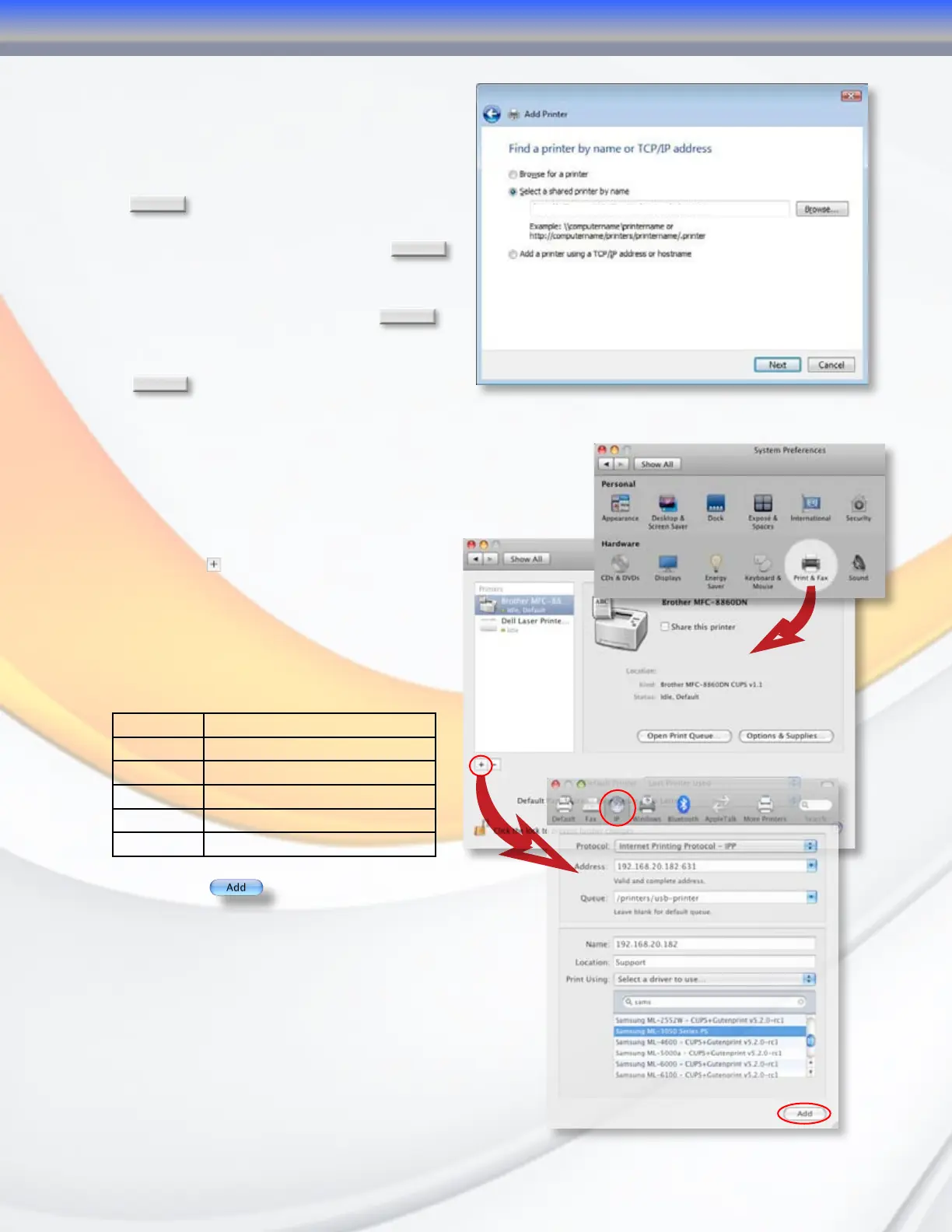952x1232 pixels.
Task: Select the Fax toolbar icon
Action: pos(591,809)
